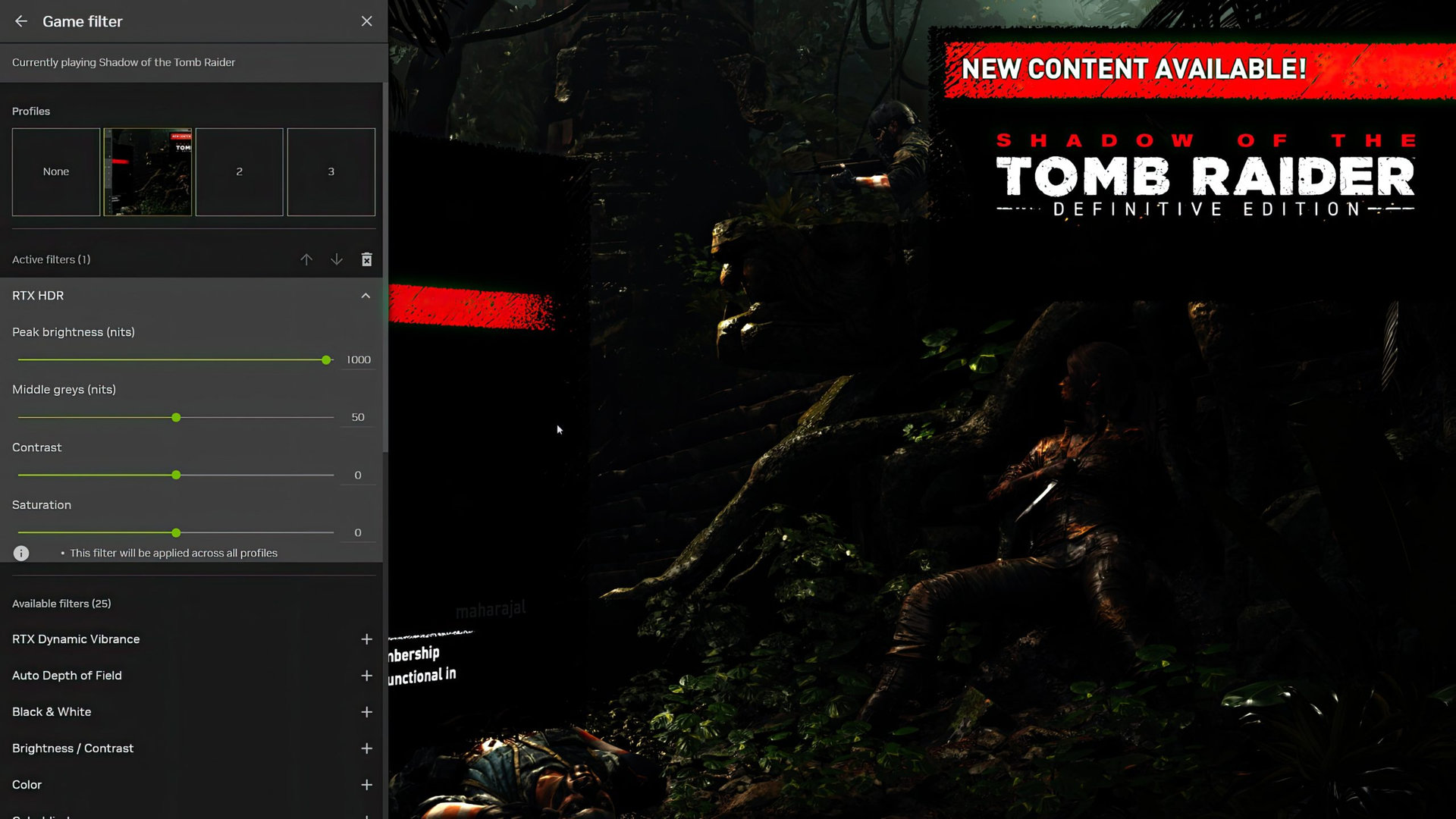Screen dimensions: 1456x819
Task: Add the Brightness / Contrast filter
Action: 366,748
